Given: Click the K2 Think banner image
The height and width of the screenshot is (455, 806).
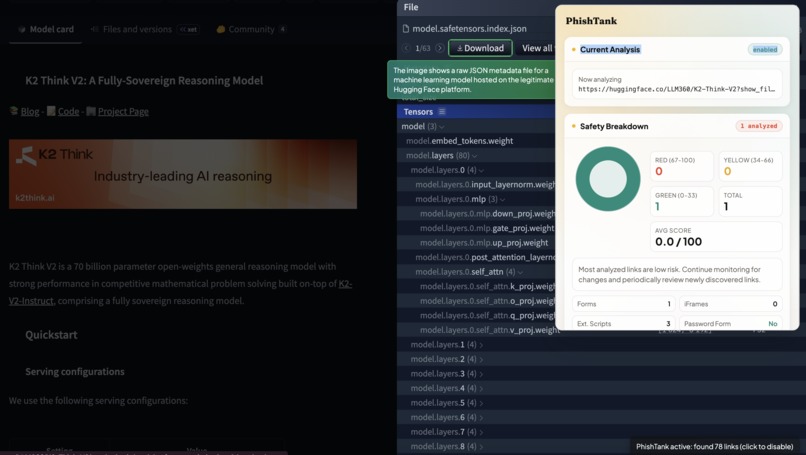Looking at the screenshot, I should tap(183, 174).
